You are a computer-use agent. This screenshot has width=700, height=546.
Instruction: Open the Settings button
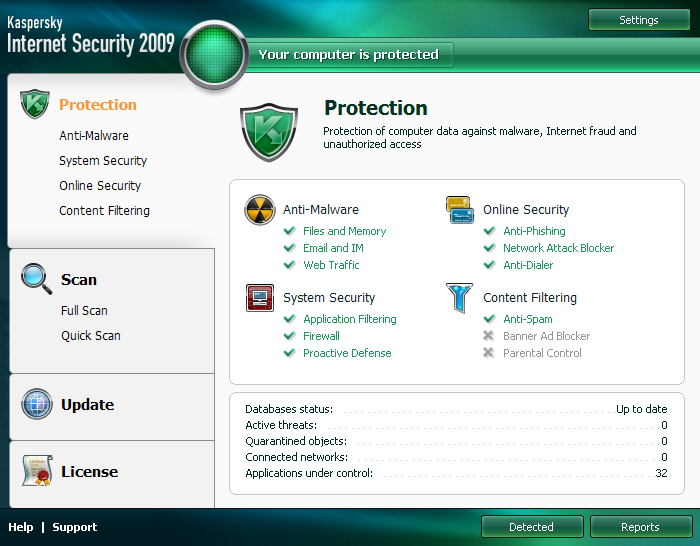(x=639, y=20)
